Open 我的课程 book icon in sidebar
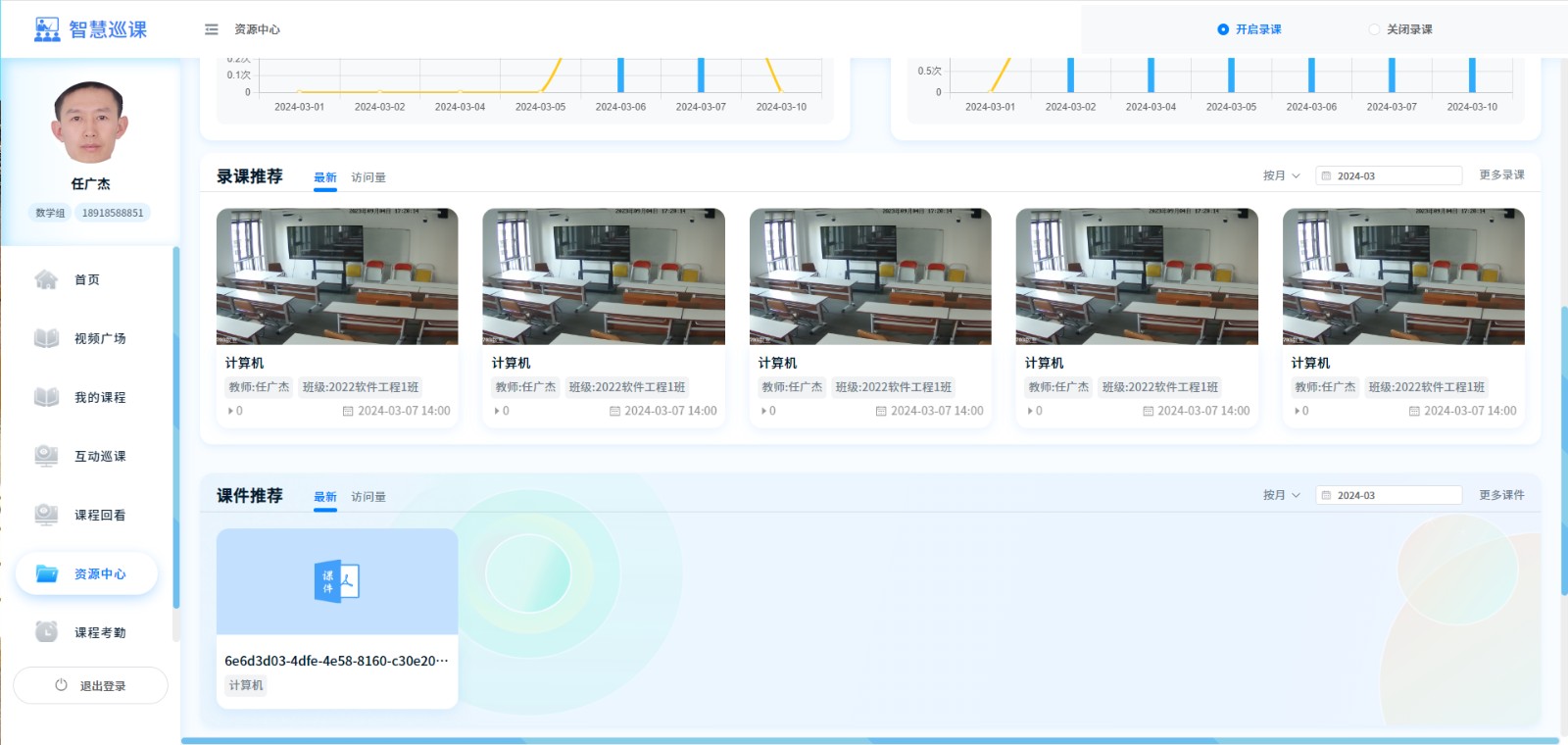The width and height of the screenshot is (1568, 745). tap(46, 397)
